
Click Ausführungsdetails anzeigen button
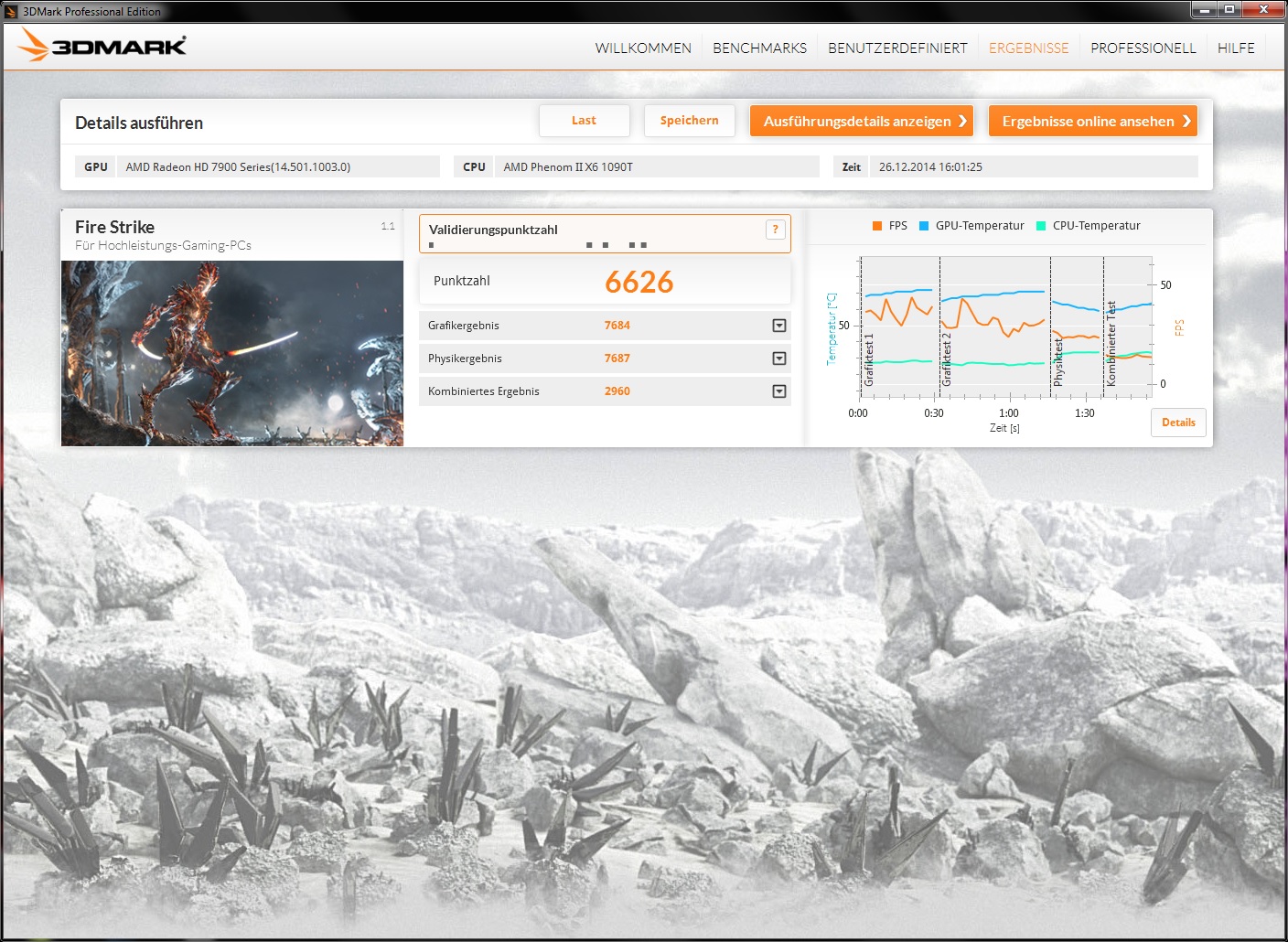point(862,121)
